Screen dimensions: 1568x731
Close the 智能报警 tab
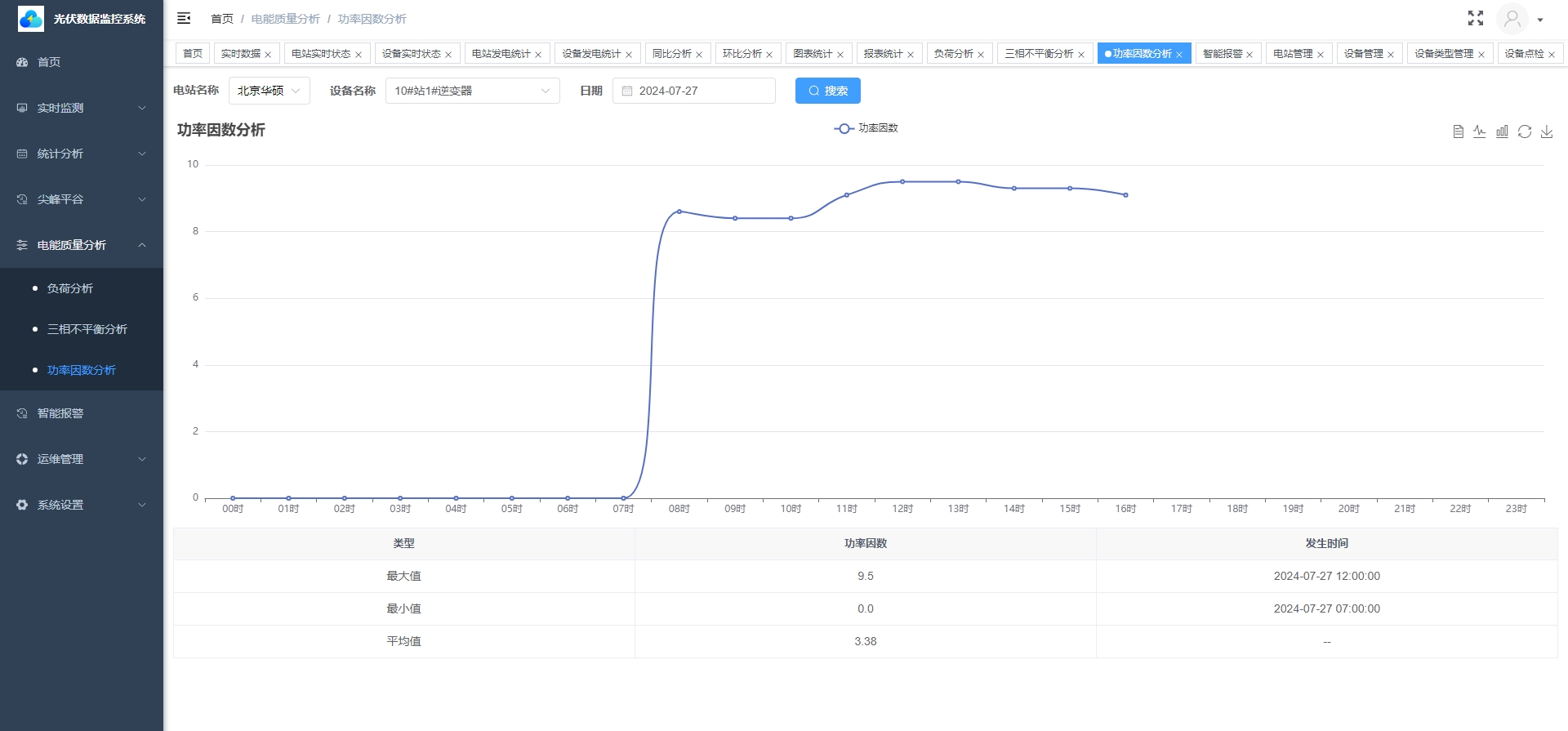1249,55
